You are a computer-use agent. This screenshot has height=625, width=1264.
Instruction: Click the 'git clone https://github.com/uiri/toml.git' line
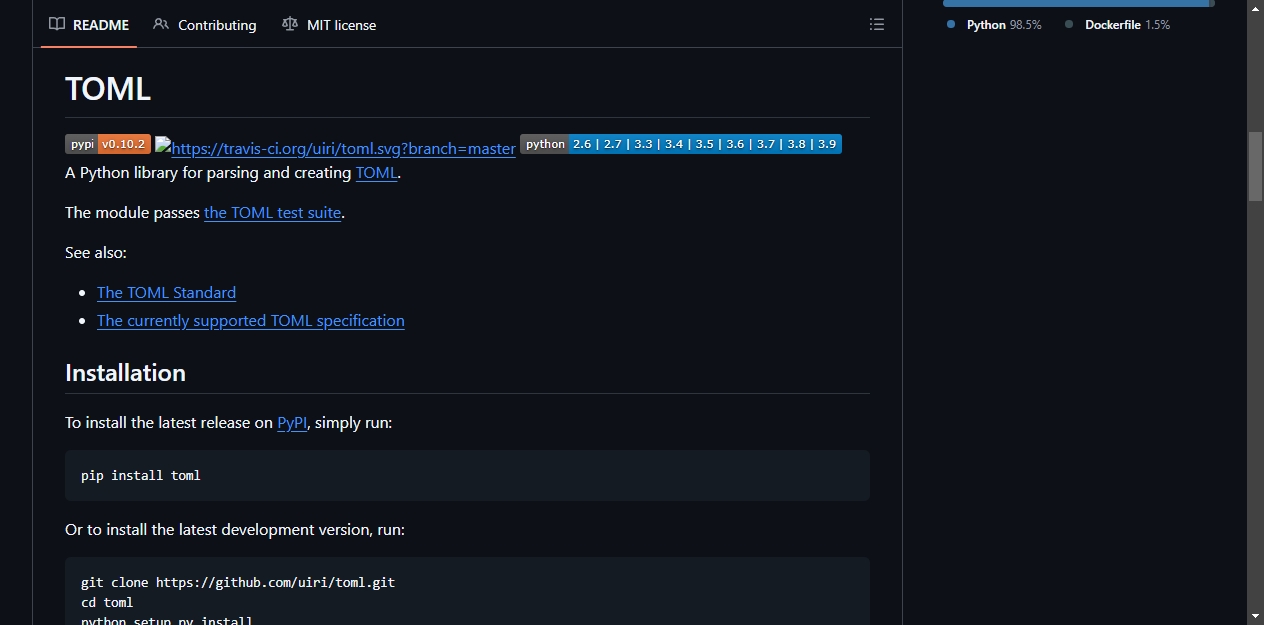click(238, 582)
